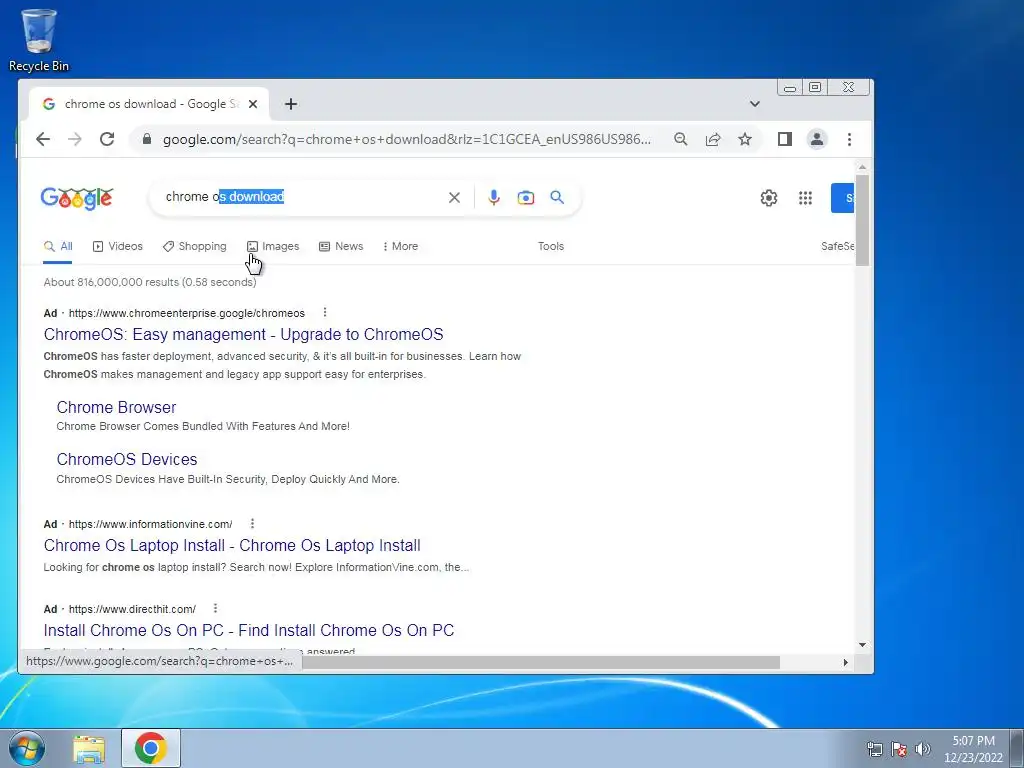This screenshot has width=1024, height=768.
Task: Click the vertical scrollbar thumb
Action: [862, 220]
